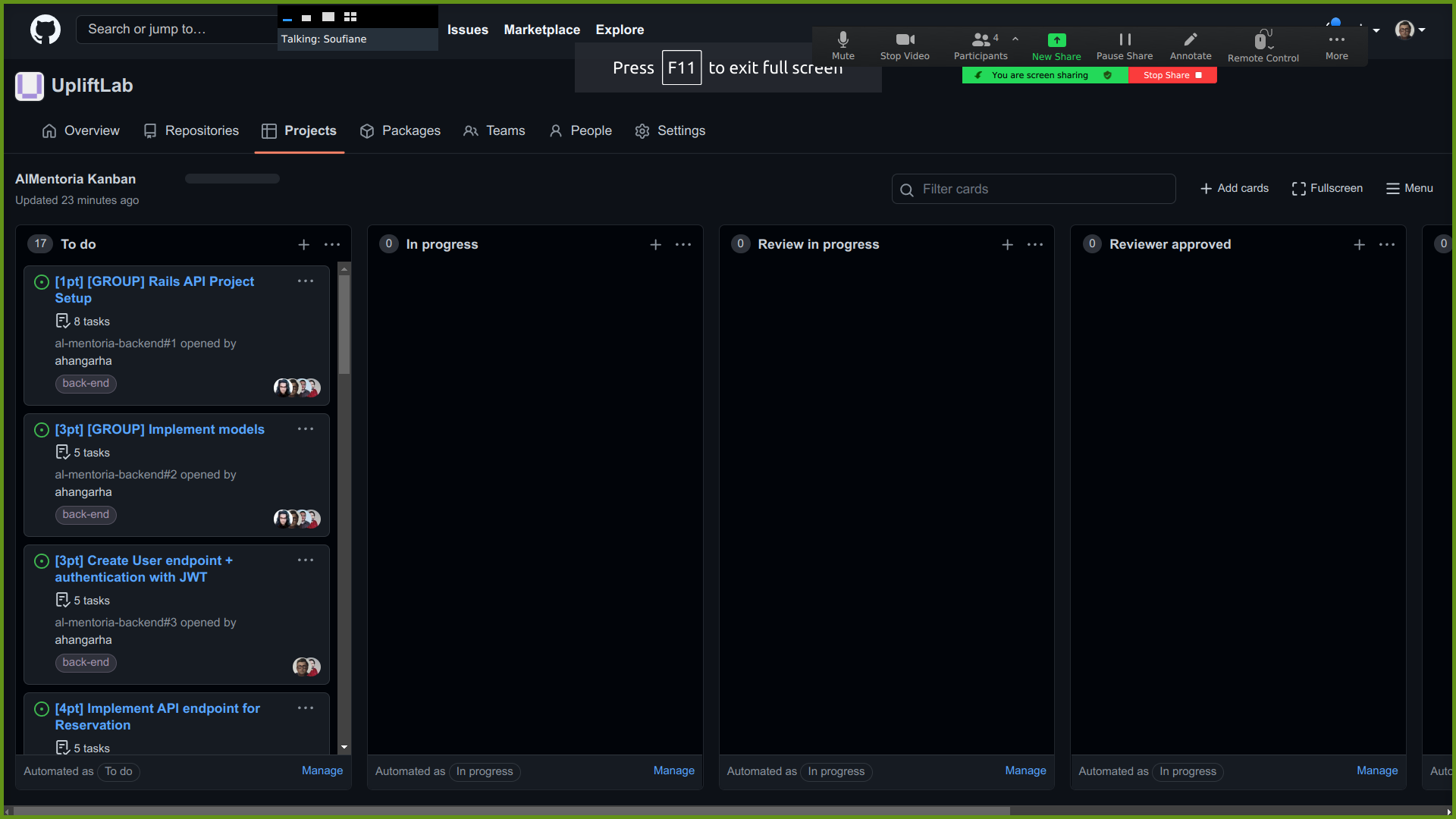
Task: Mute the microphone in Zoom toolbar
Action: (x=843, y=45)
